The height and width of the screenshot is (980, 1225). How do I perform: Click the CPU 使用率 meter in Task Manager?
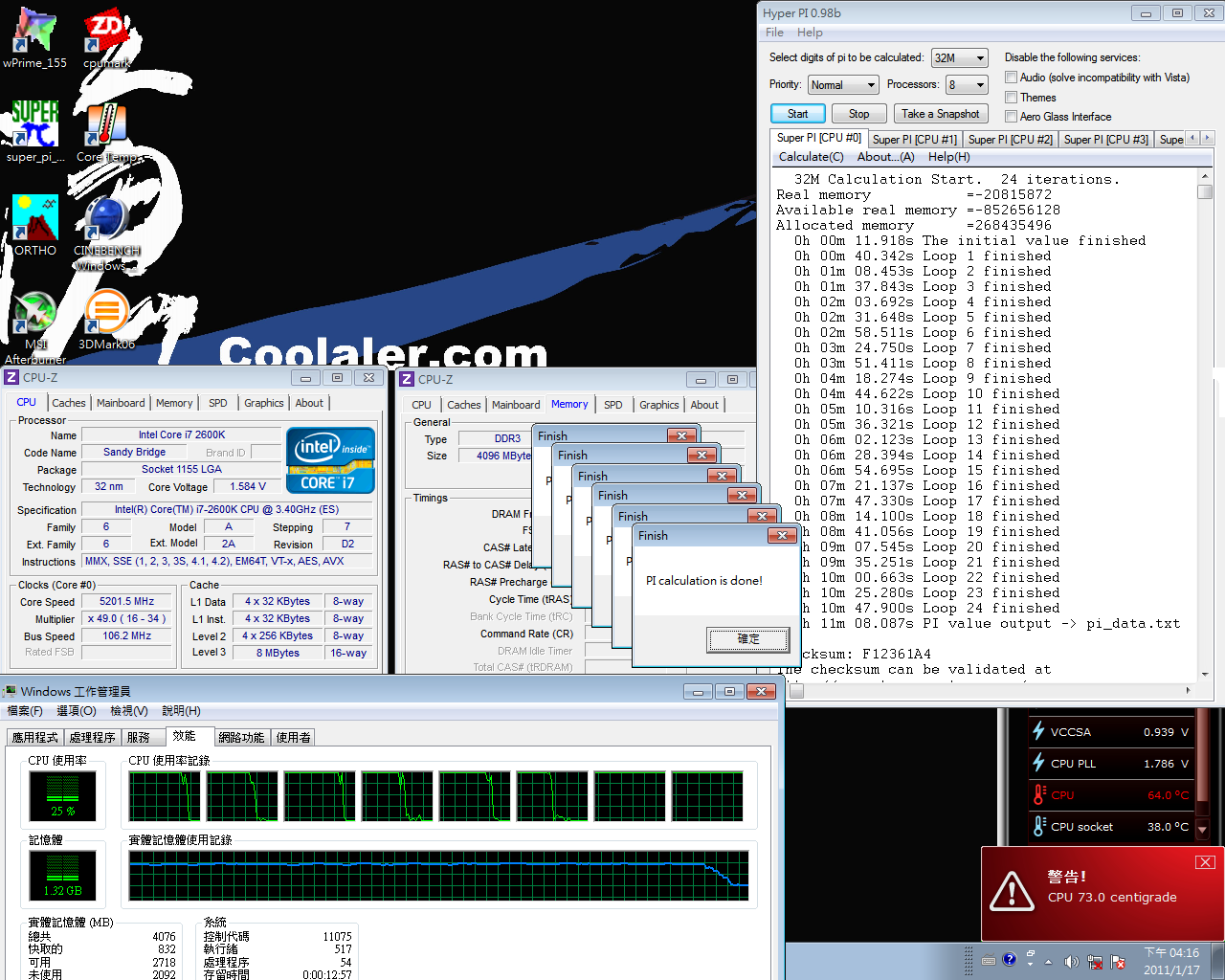63,796
